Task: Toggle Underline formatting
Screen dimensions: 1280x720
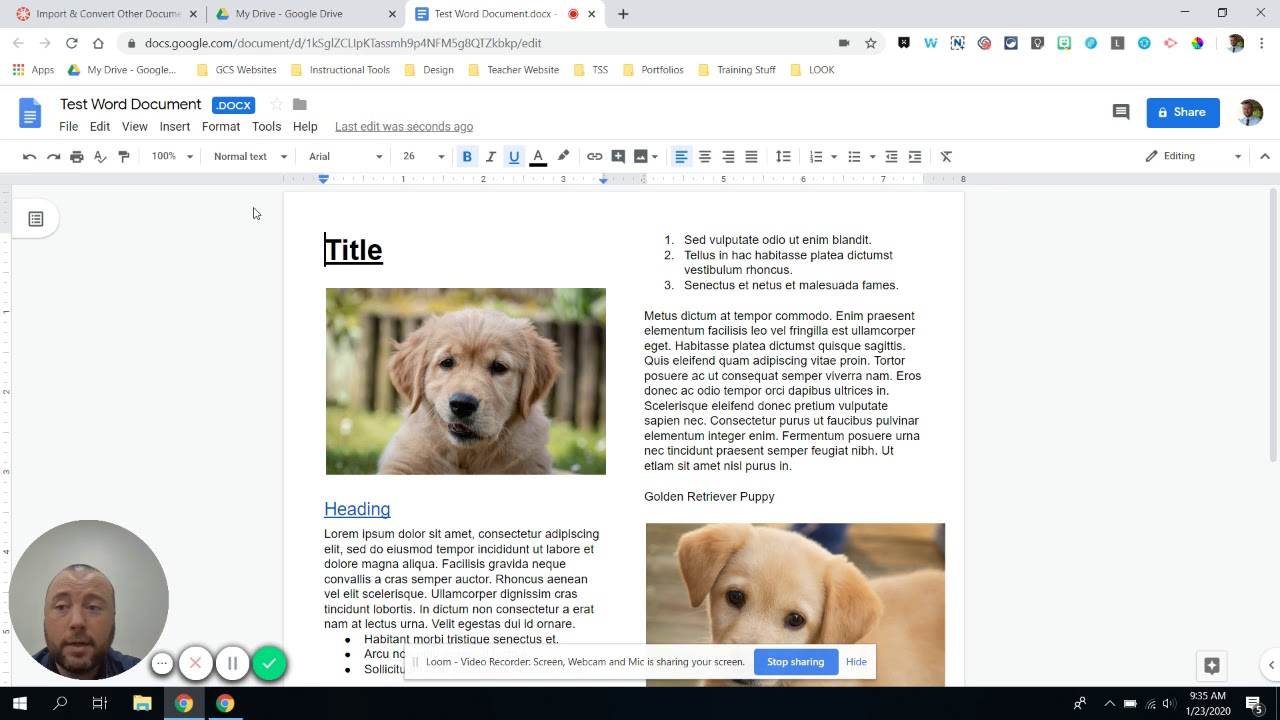Action: coord(514,156)
